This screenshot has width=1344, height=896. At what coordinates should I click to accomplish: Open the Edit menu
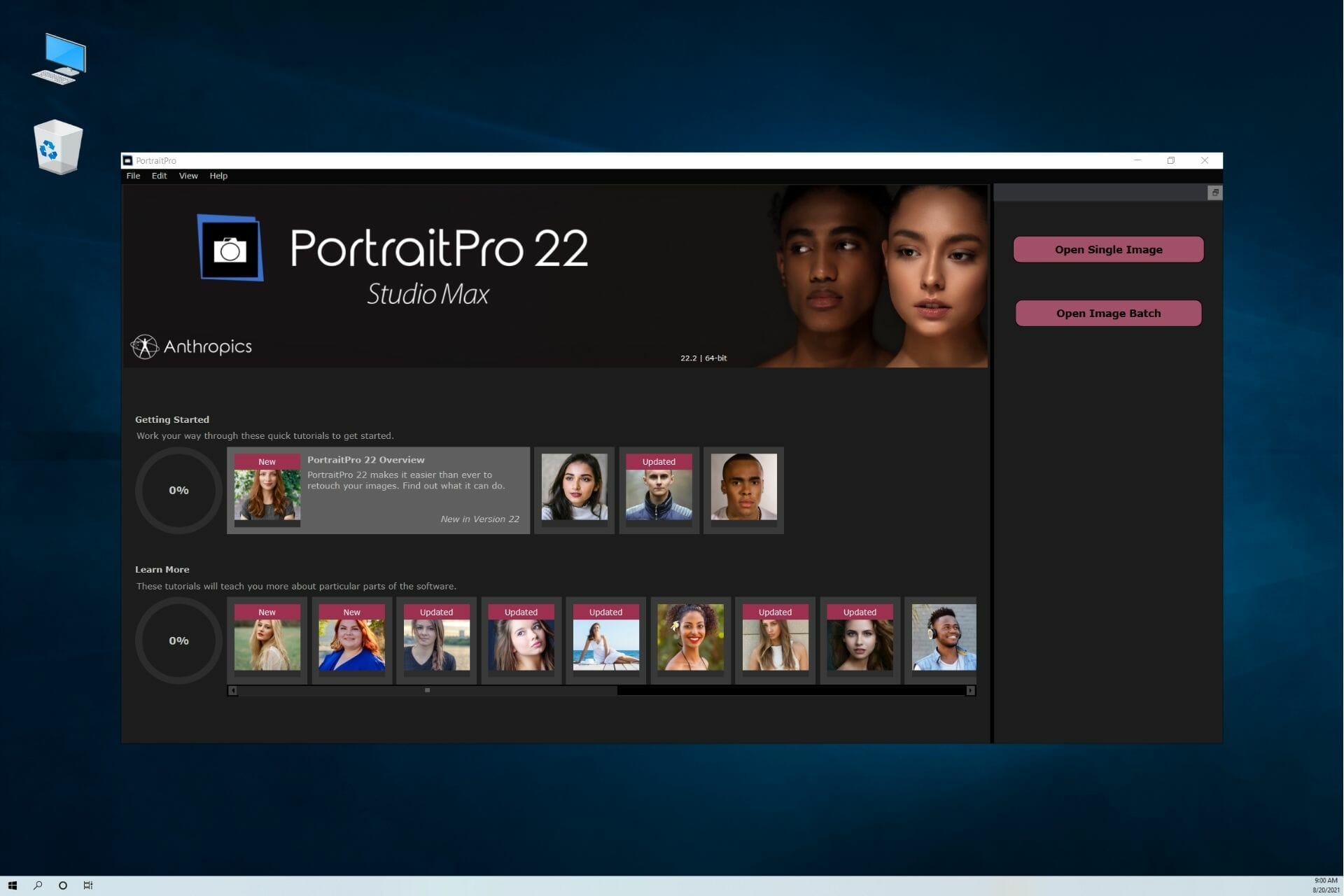[159, 176]
